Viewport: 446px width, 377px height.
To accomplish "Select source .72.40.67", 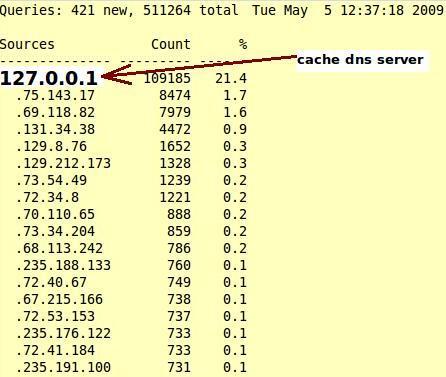I will [51, 283].
